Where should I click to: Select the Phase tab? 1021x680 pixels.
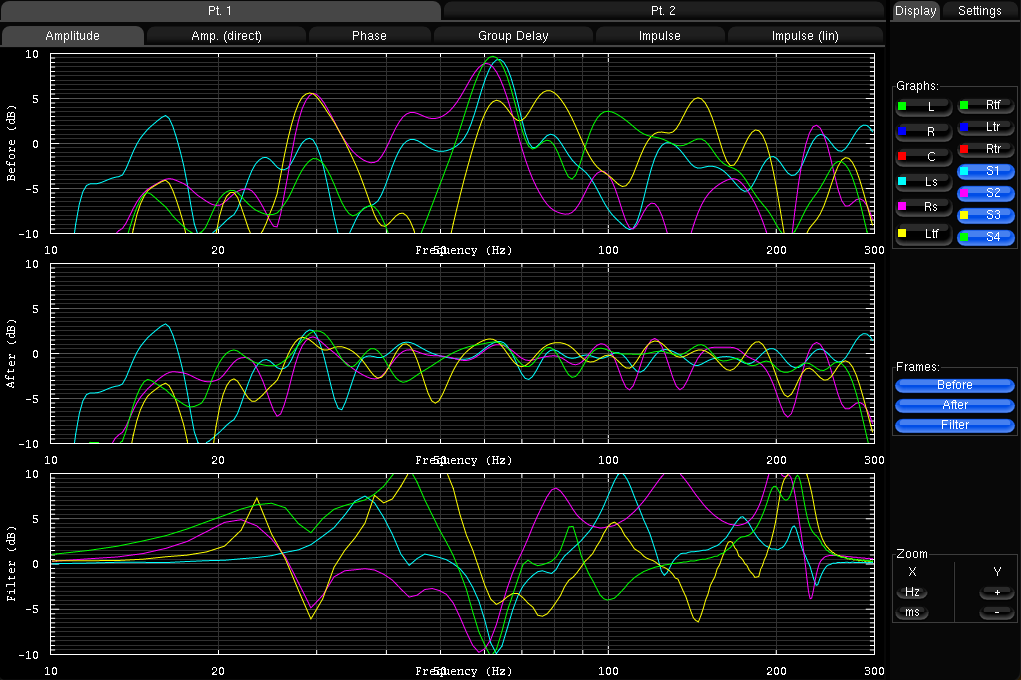click(x=369, y=36)
